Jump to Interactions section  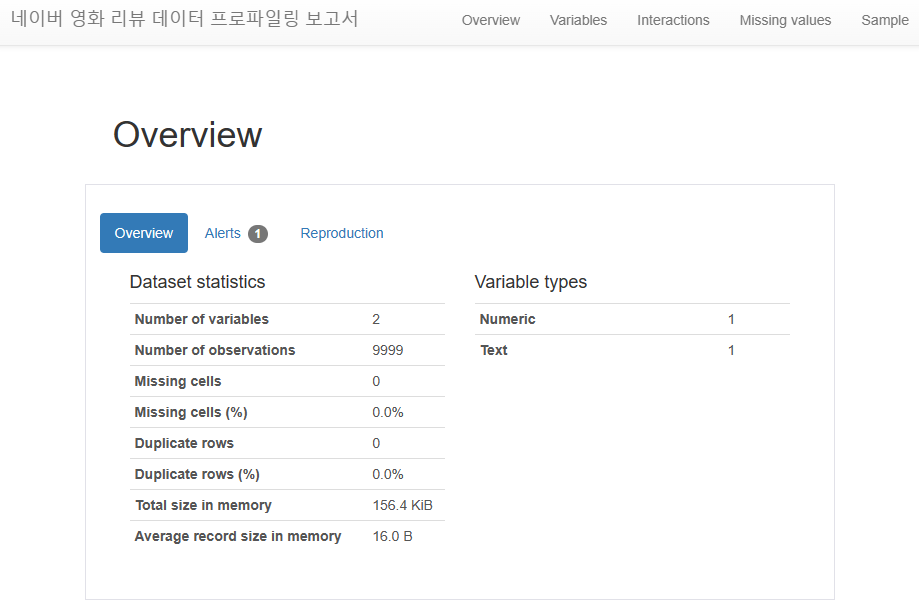pyautogui.click(x=673, y=21)
